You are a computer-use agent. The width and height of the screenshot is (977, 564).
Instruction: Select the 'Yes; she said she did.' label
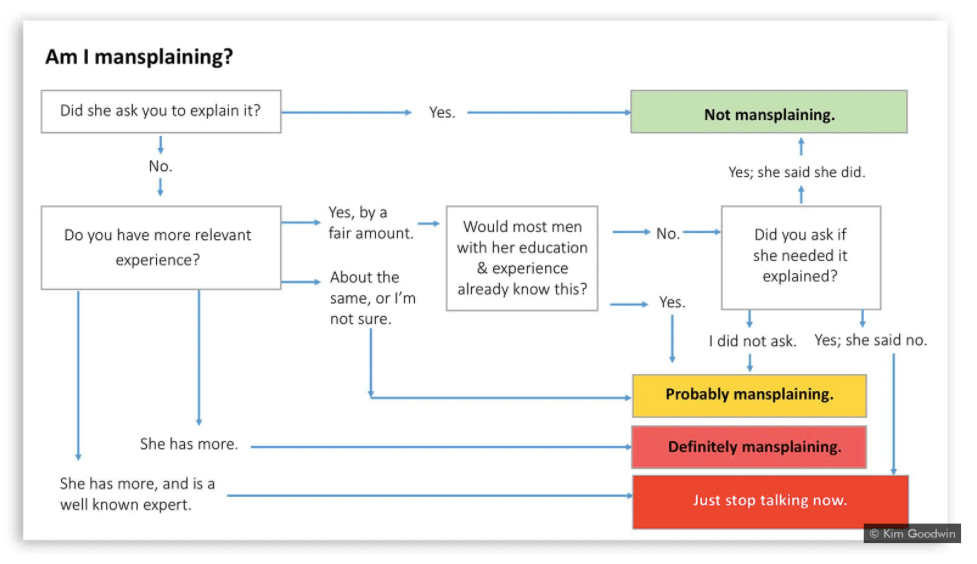tap(796, 172)
